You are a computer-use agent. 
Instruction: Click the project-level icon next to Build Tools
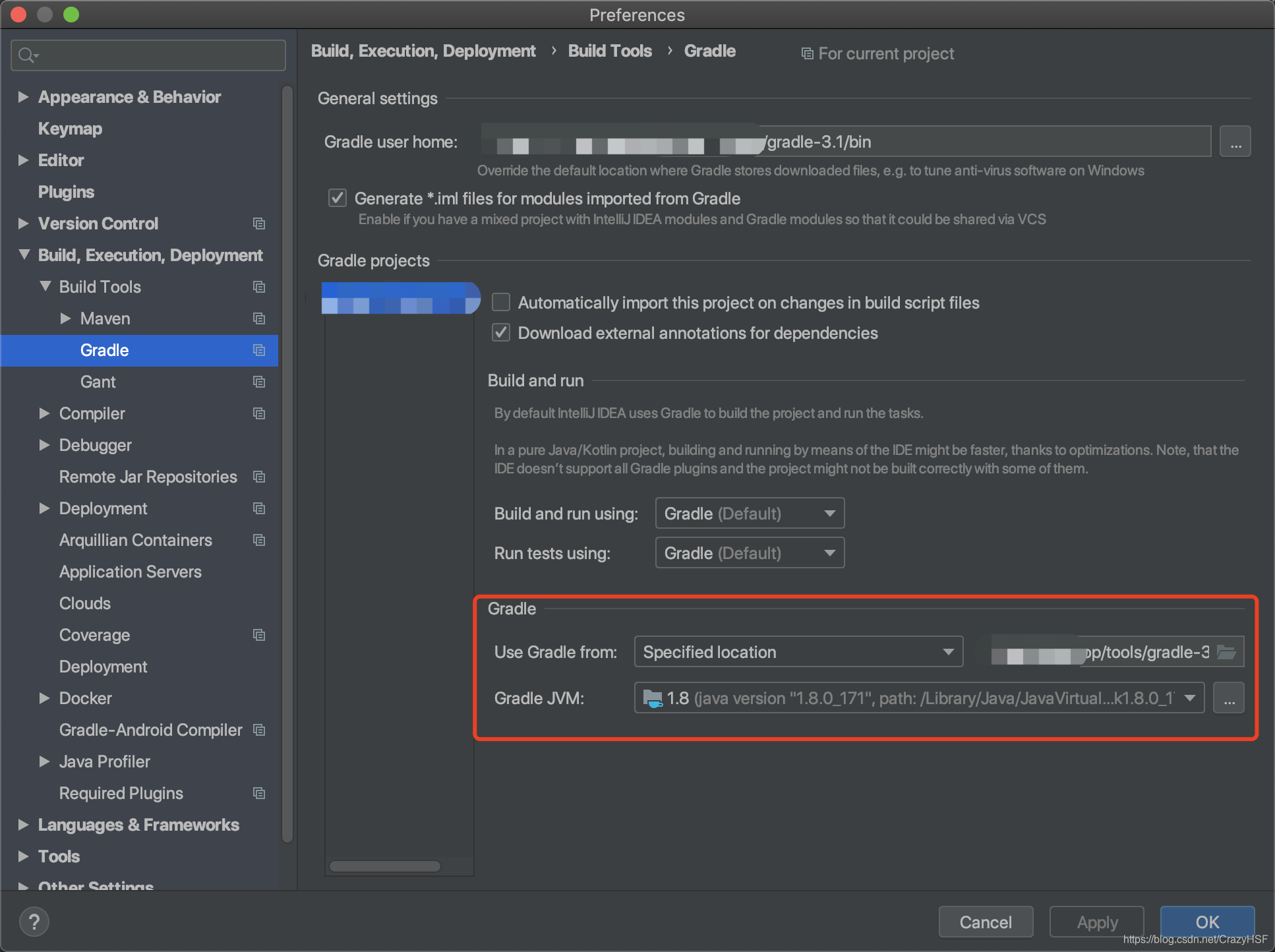(259, 287)
